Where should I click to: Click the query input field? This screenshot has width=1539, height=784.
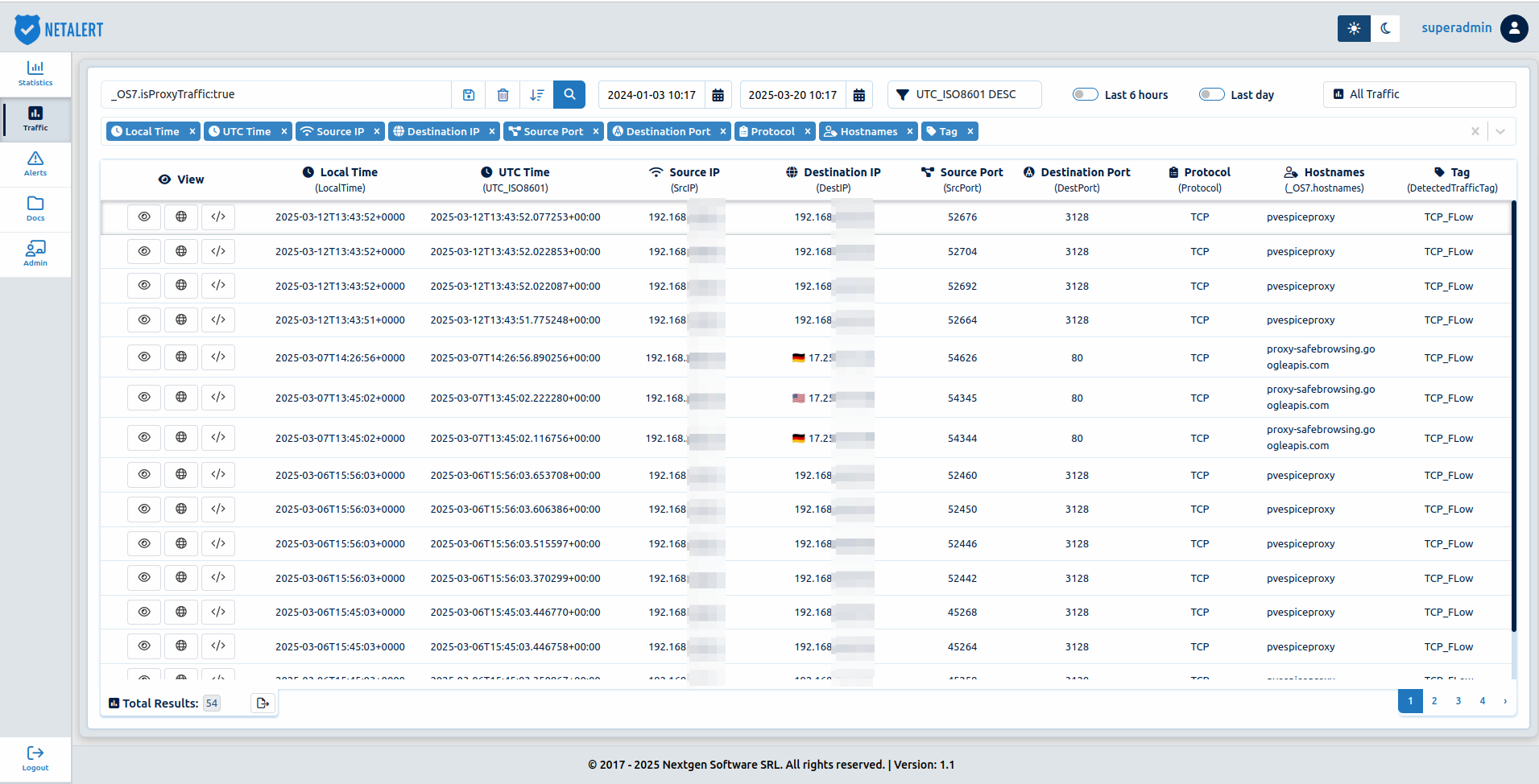coord(276,95)
